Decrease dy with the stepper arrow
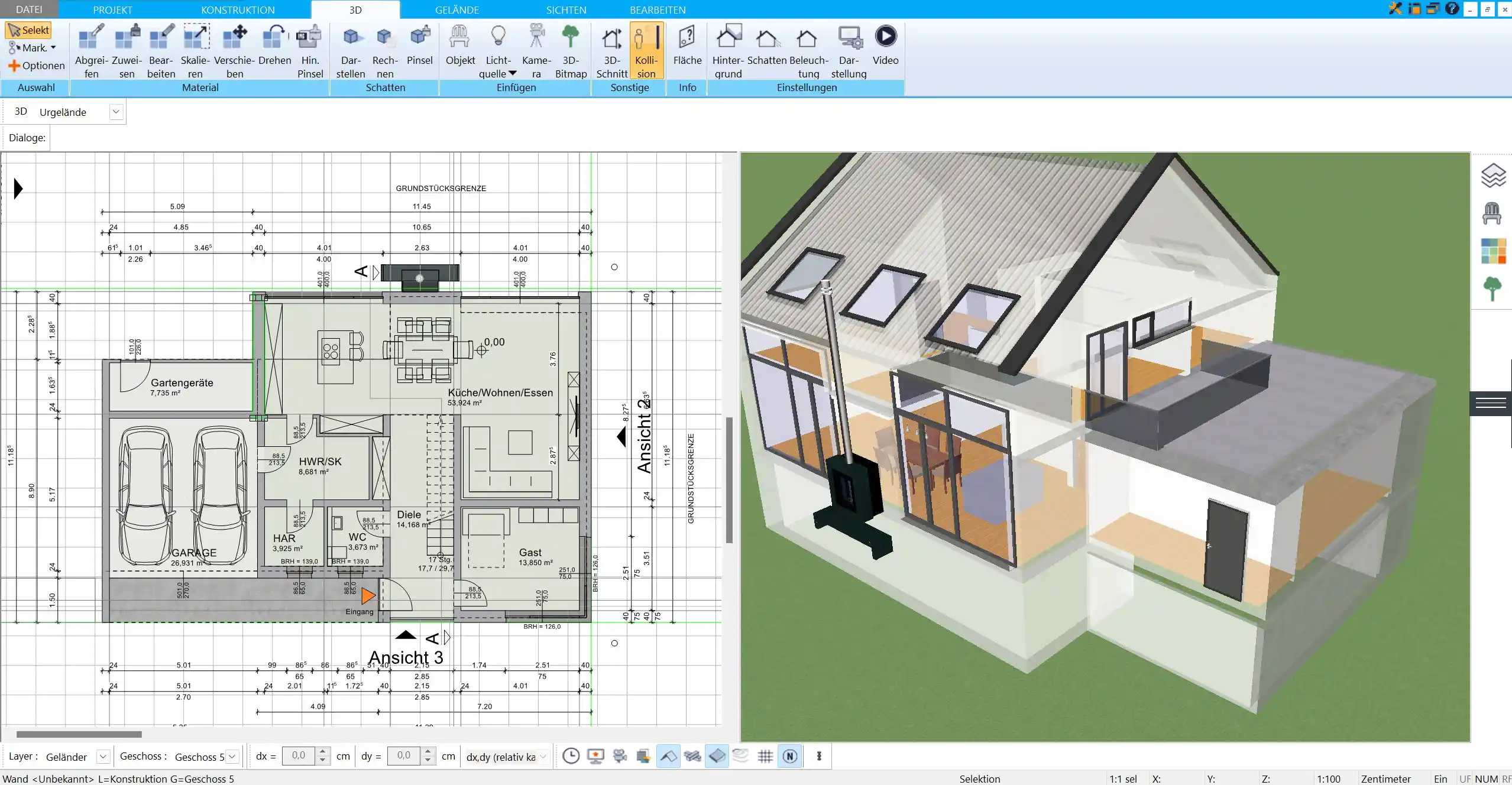This screenshot has width=1512, height=785. coord(428,760)
